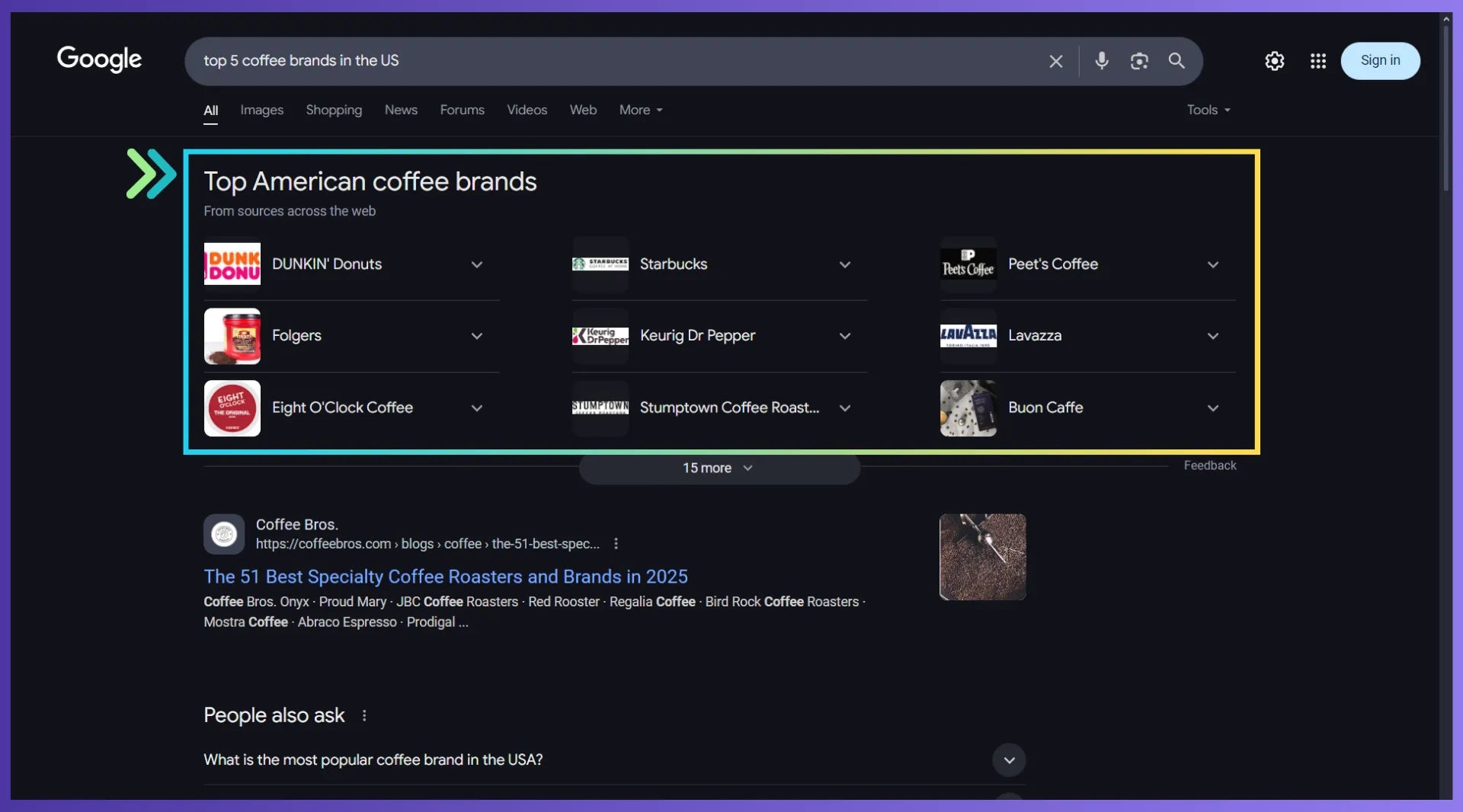1463x812 pixels.
Task: Click the Coffee Bros. site favicon
Action: (224, 534)
